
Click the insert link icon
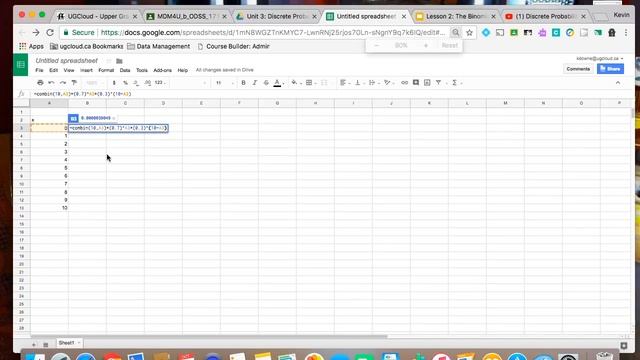[x=404, y=82]
